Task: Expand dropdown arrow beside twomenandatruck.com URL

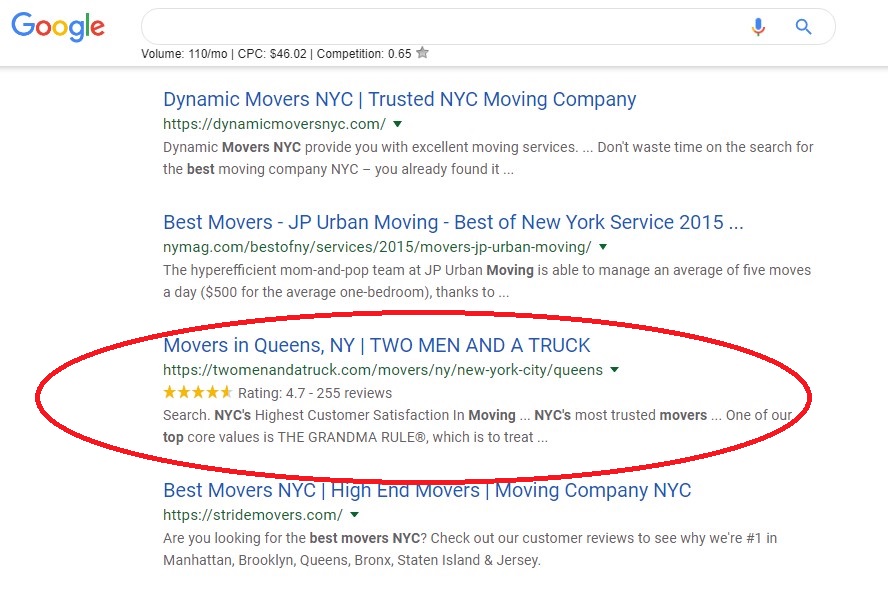Action: coord(615,369)
